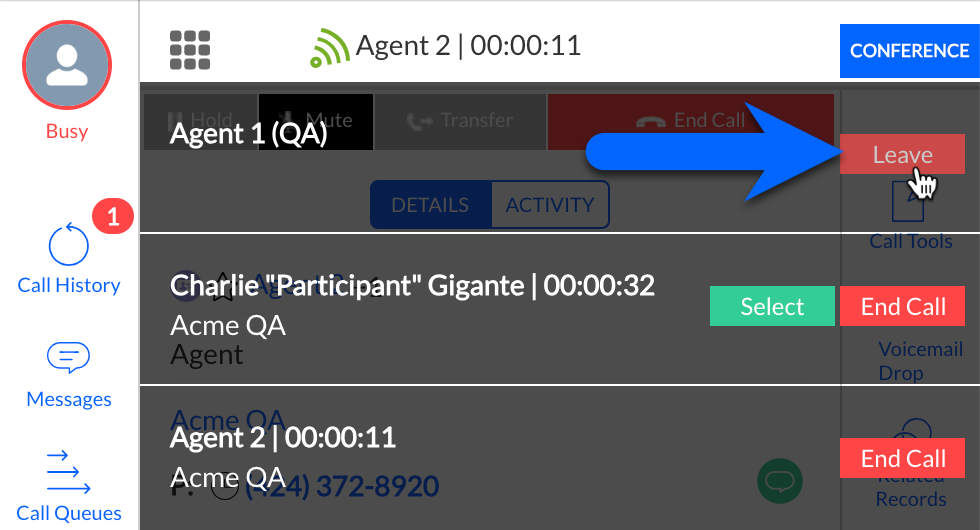Open the Call History icon
The width and height of the screenshot is (980, 530).
[69, 245]
